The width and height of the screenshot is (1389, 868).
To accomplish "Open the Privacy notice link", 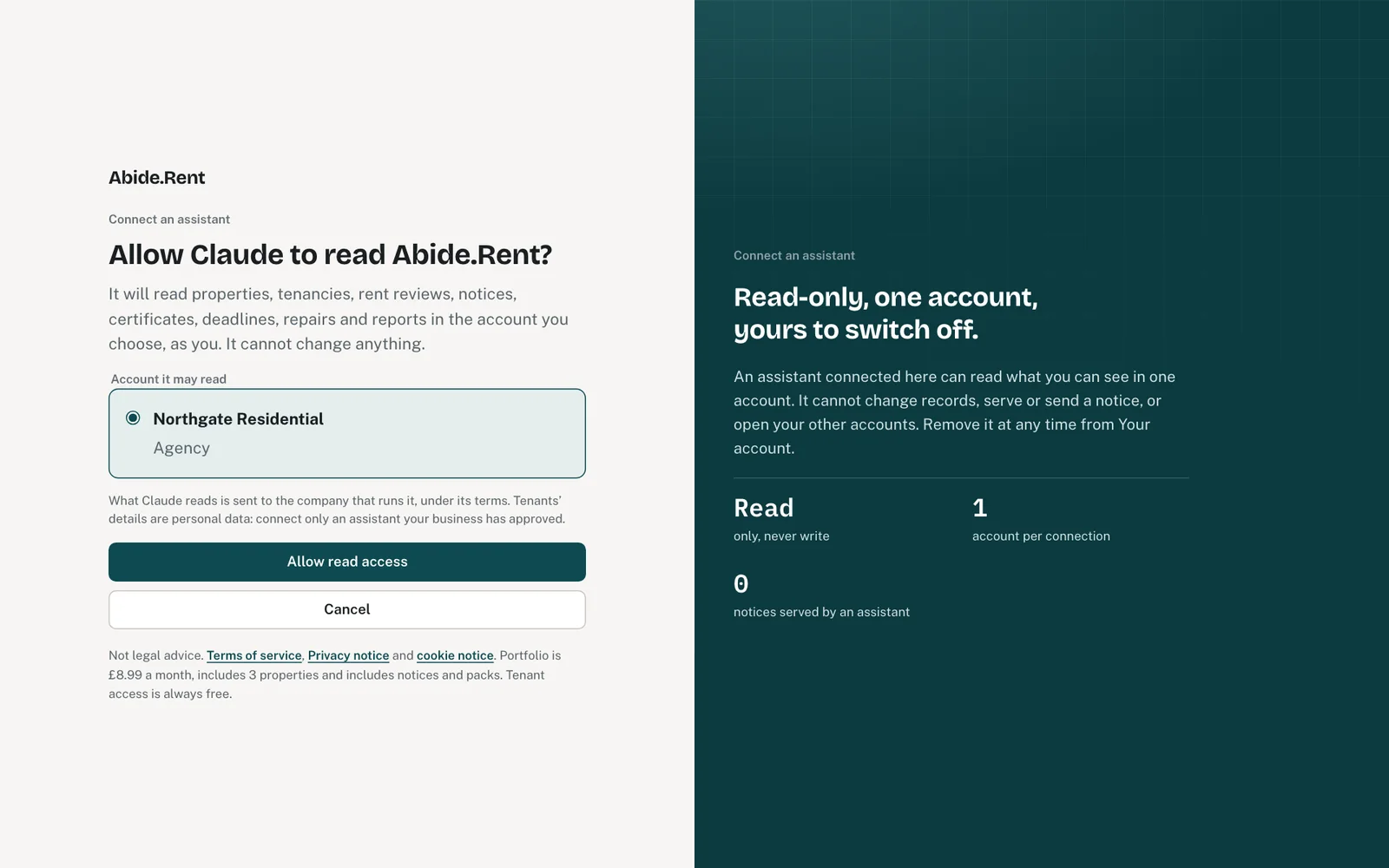I will tap(348, 655).
